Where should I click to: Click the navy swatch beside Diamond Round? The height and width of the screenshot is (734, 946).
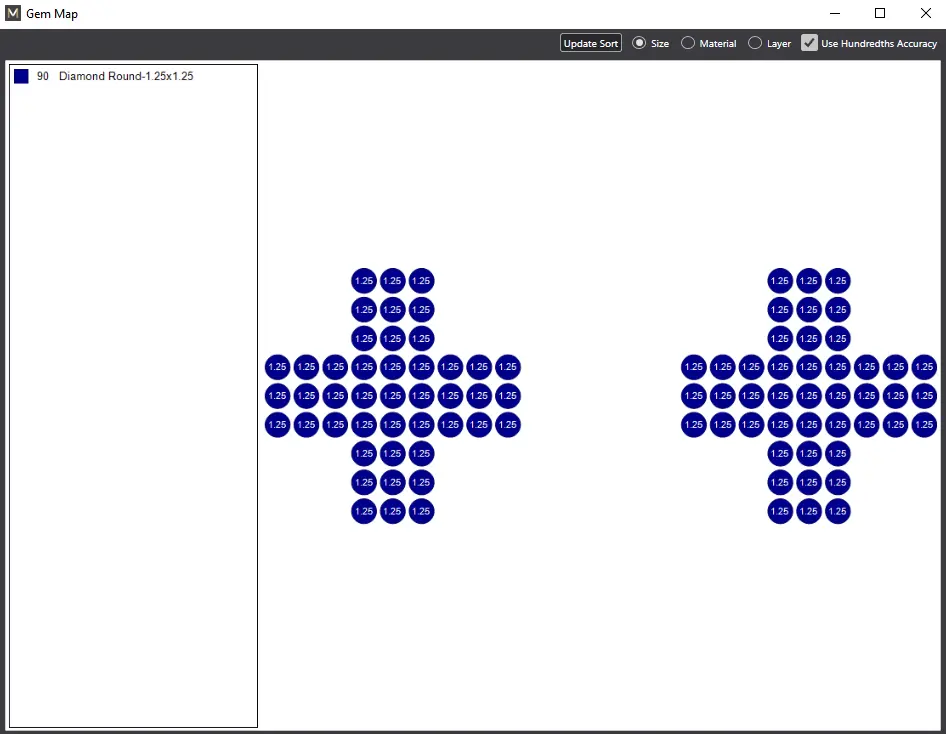[x=21, y=76]
